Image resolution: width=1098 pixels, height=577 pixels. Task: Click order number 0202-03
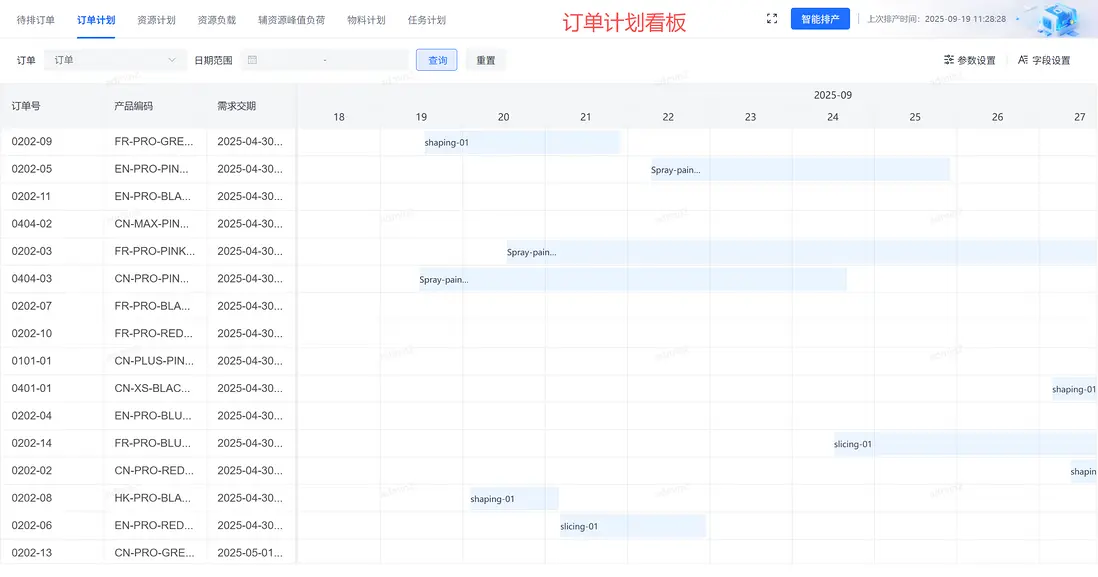click(32, 251)
